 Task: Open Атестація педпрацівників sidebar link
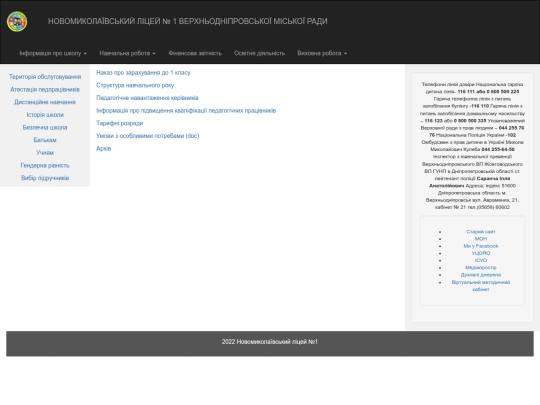[45, 90]
